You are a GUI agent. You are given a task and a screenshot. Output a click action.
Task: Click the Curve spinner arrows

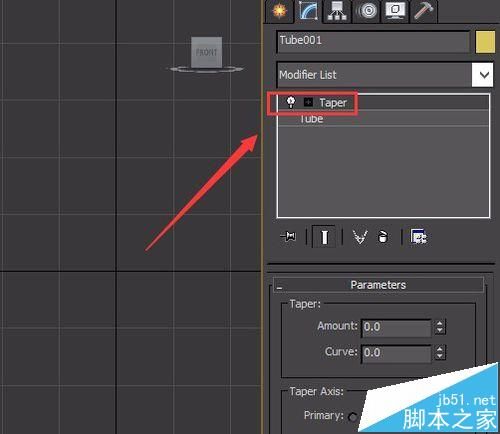point(440,353)
